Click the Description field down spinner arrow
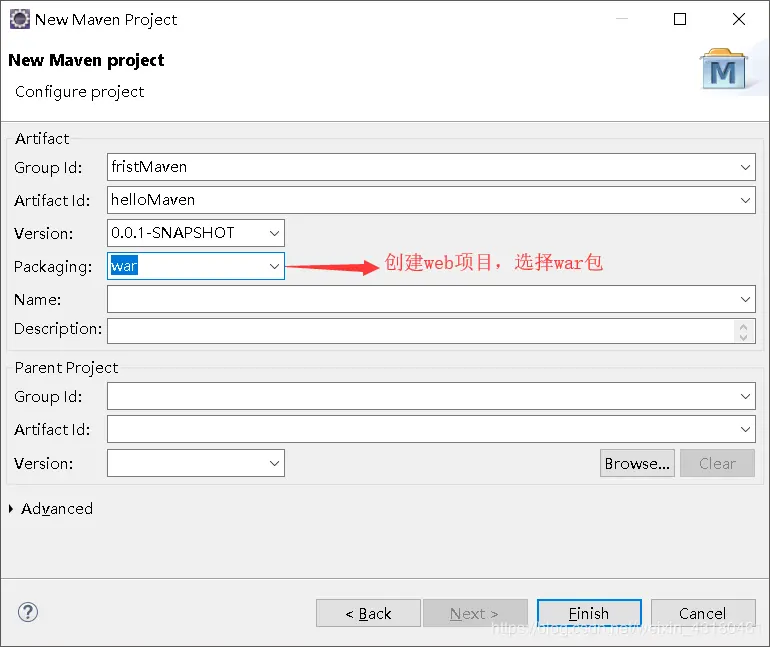770x647 pixels. (x=743, y=337)
